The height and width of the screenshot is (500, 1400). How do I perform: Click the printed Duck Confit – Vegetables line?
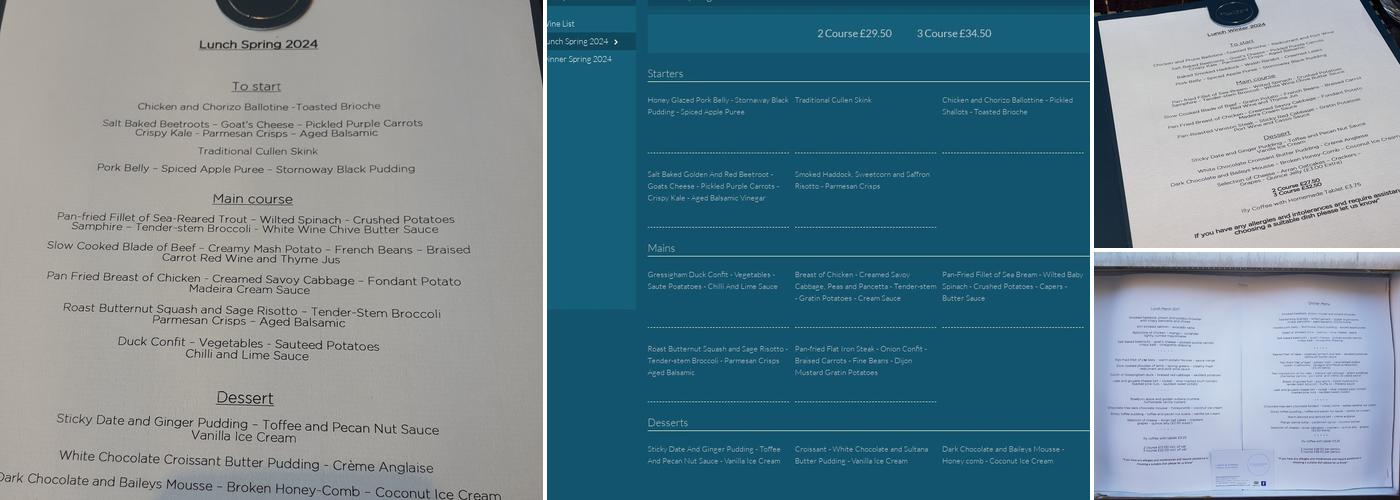click(248, 349)
